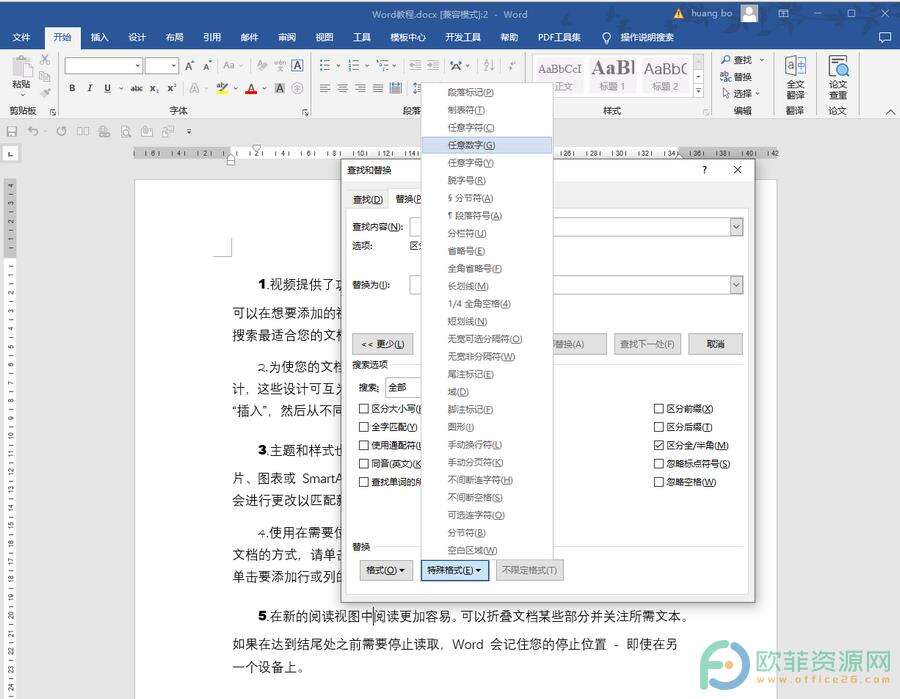Click the 更少 button

click(382, 344)
